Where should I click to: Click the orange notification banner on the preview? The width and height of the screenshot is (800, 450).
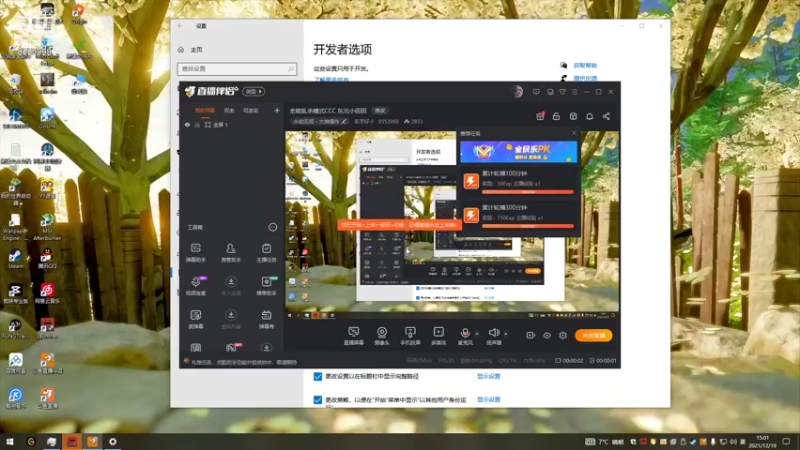[x=399, y=224]
